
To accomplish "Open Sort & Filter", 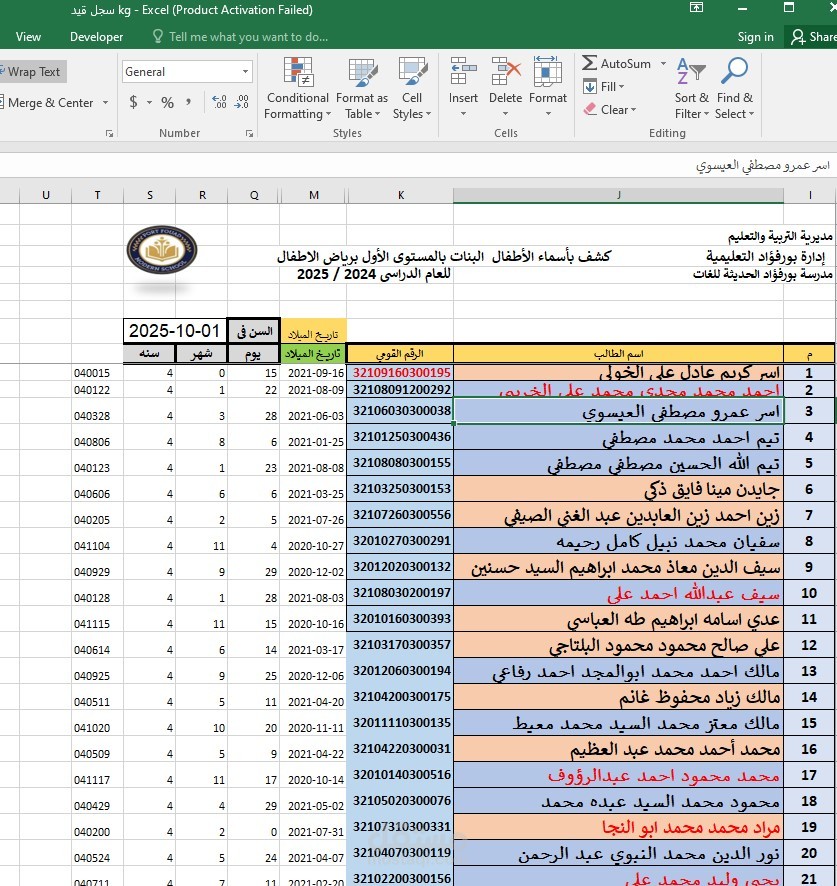I will pos(692,88).
